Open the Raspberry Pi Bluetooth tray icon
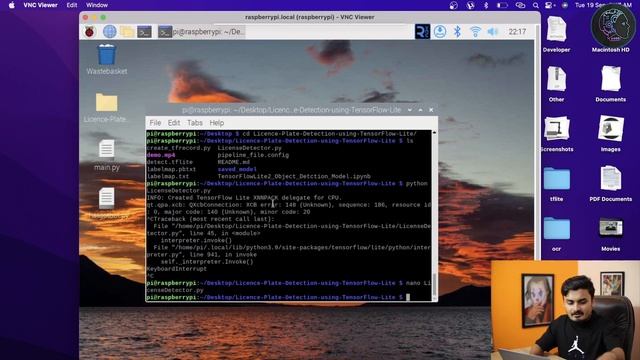 (x=458, y=31)
